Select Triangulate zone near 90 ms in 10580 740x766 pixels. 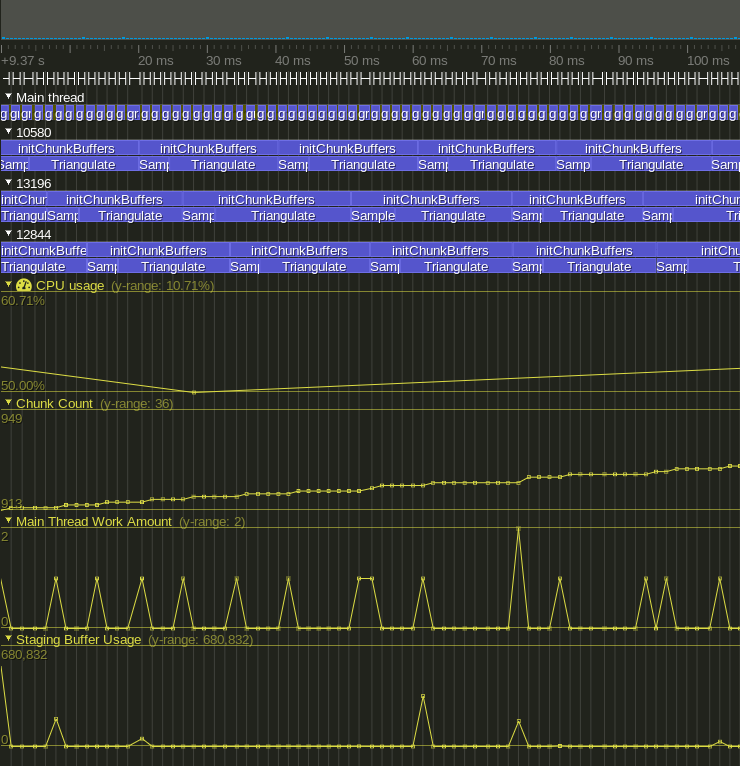coord(651,165)
